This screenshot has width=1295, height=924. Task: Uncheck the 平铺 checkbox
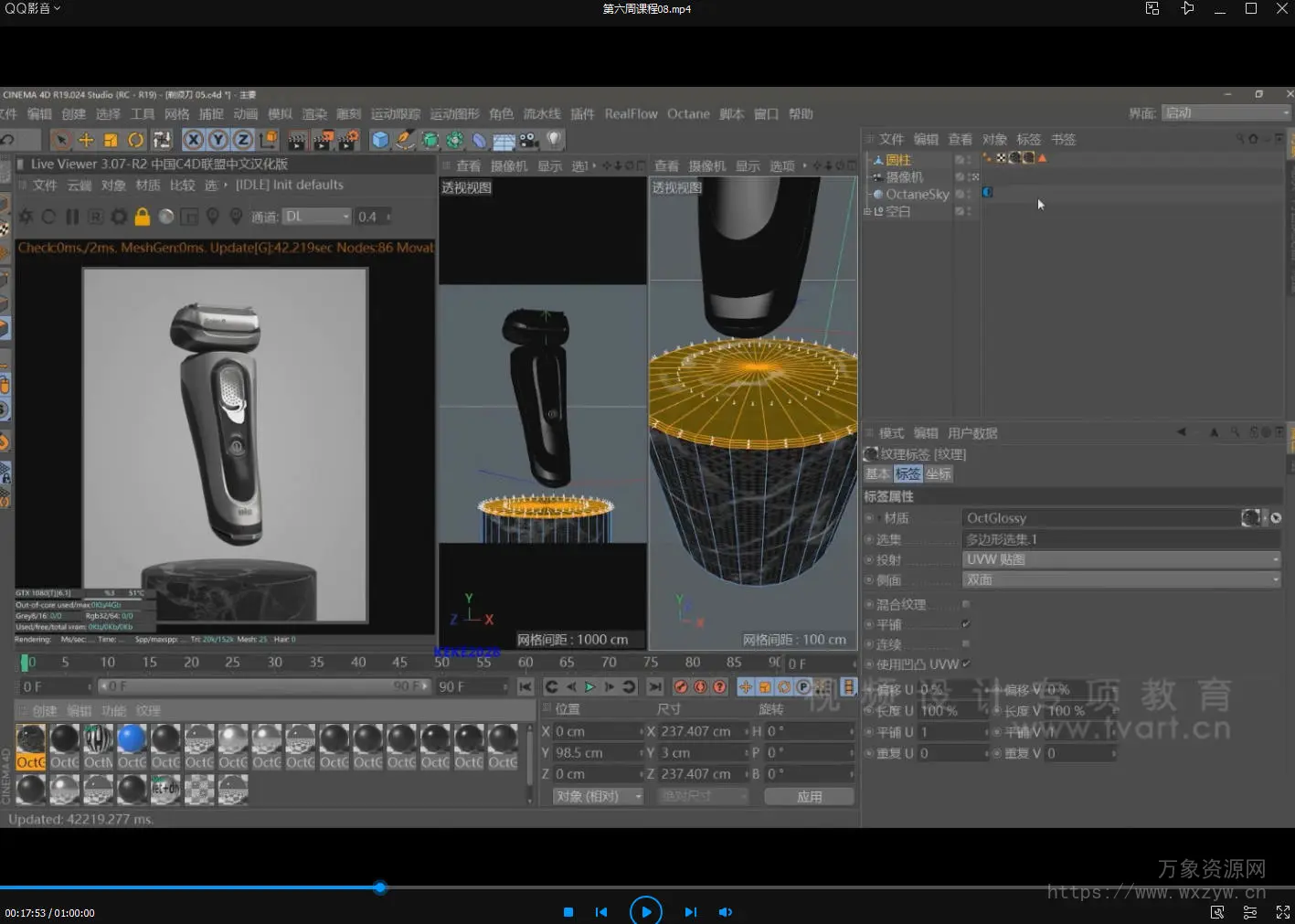[x=966, y=624]
